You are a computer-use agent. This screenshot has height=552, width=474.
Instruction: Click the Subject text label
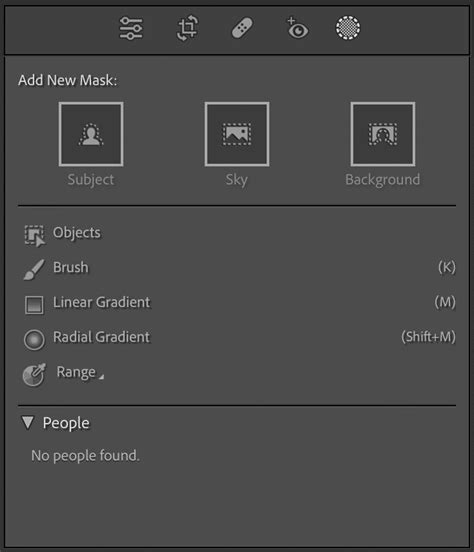coord(91,180)
